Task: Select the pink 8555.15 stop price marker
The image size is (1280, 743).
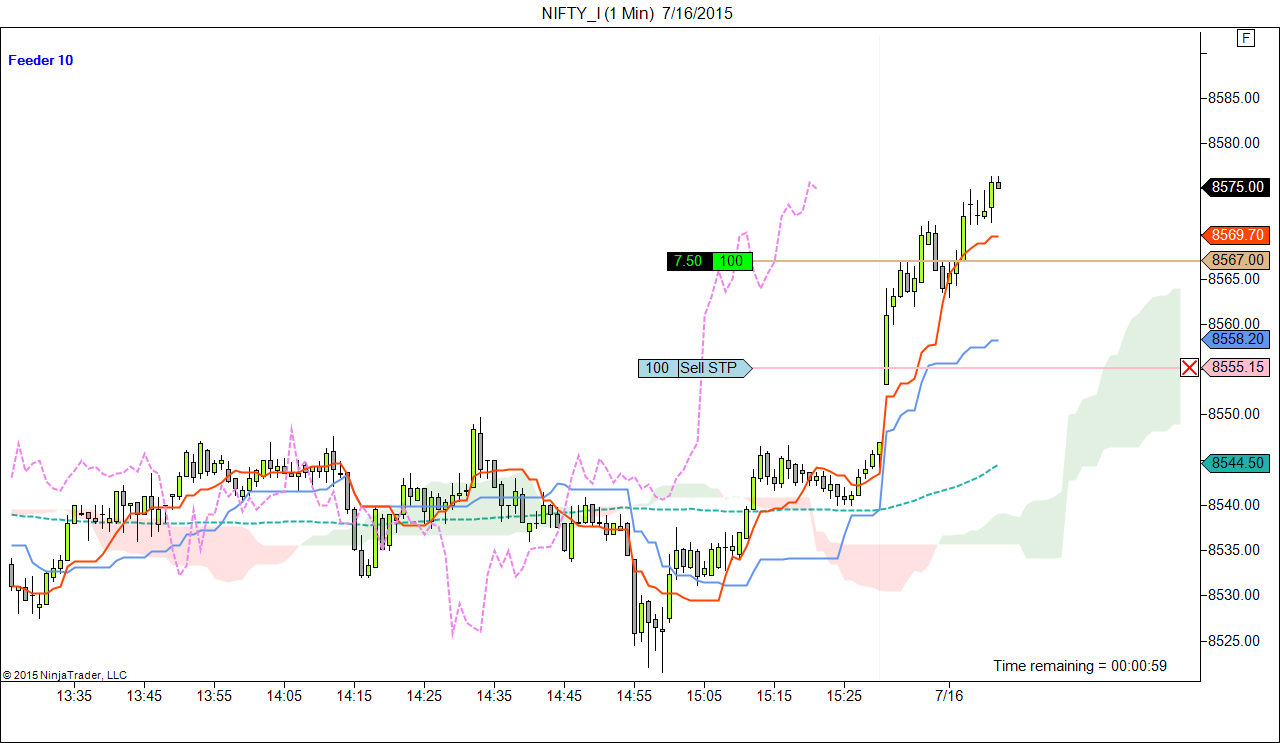Action: [1234, 367]
